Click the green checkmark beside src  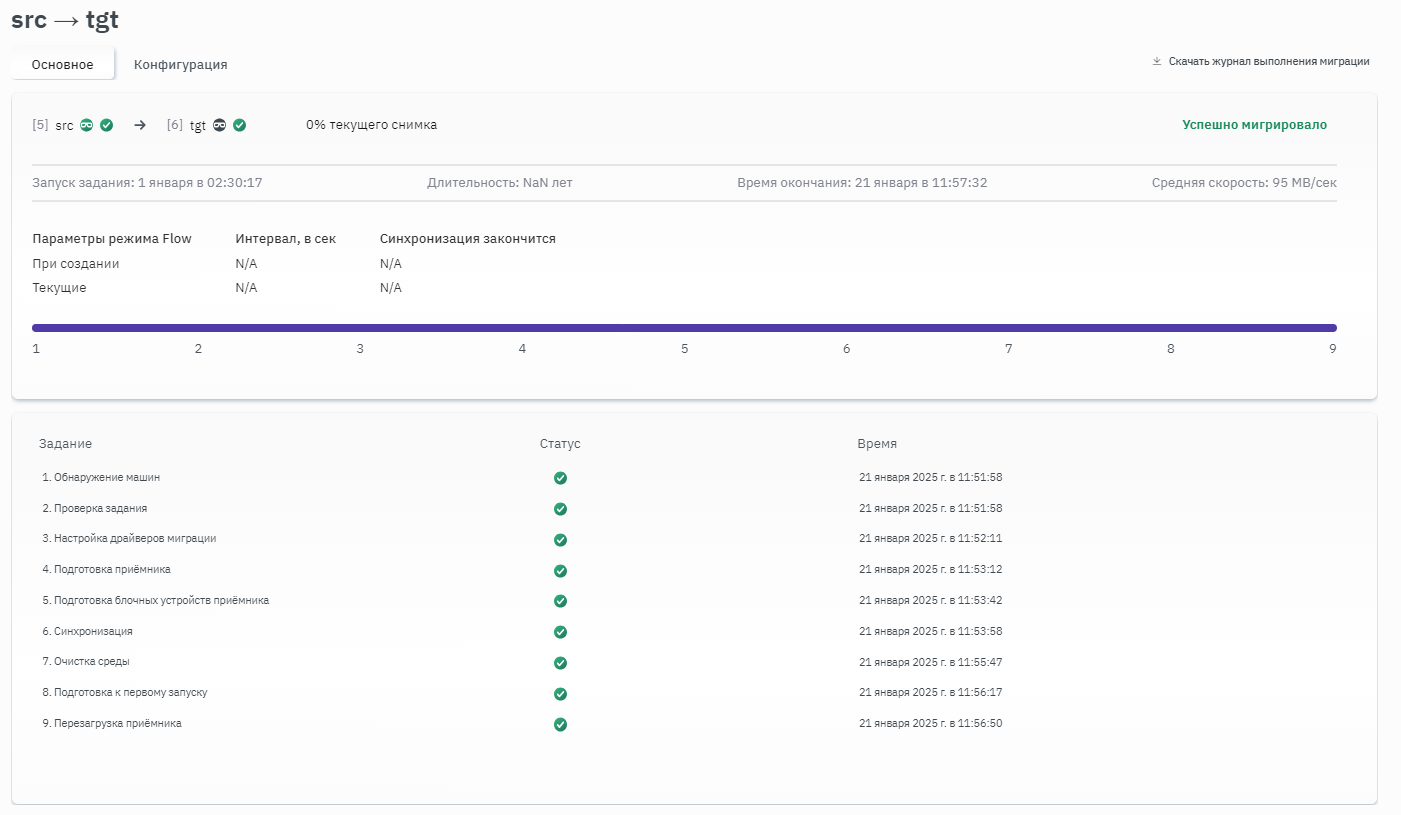tap(106, 125)
